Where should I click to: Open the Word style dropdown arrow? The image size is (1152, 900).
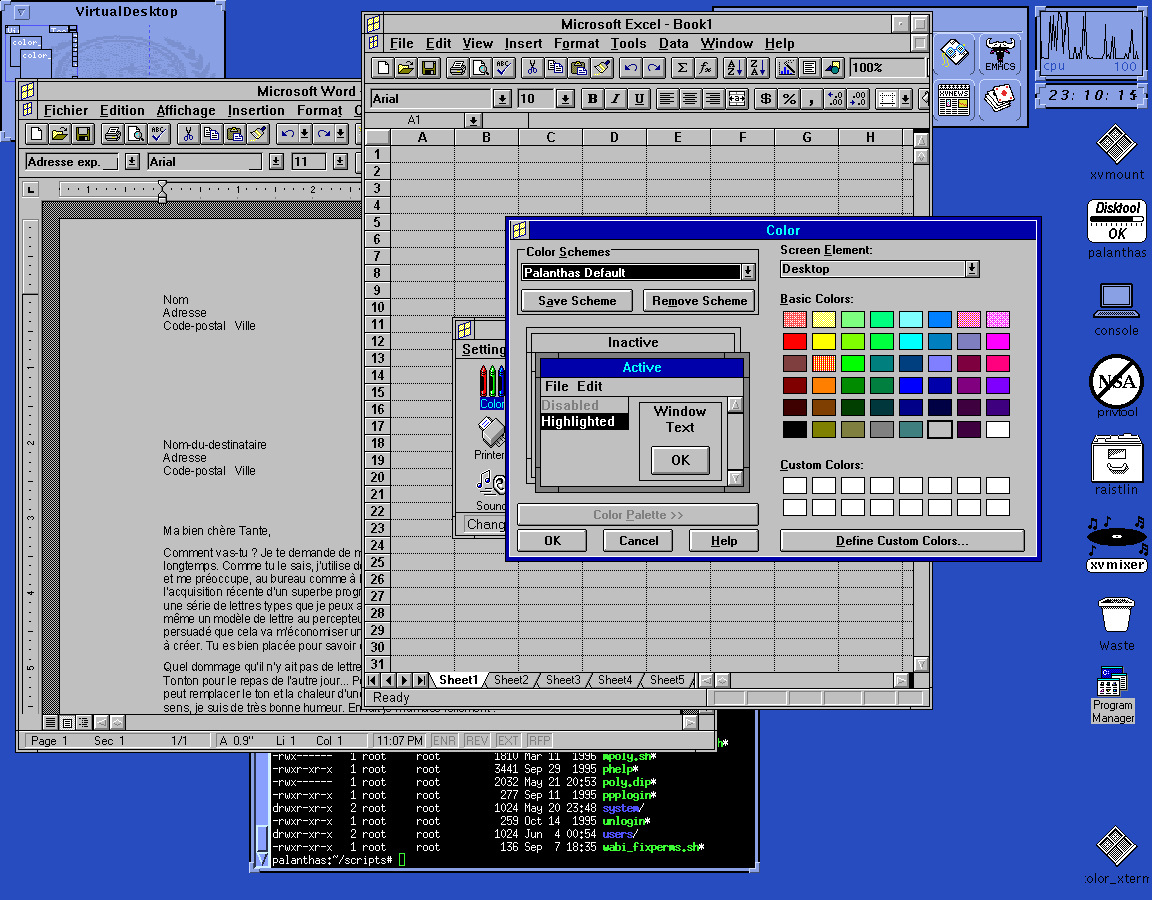point(132,162)
